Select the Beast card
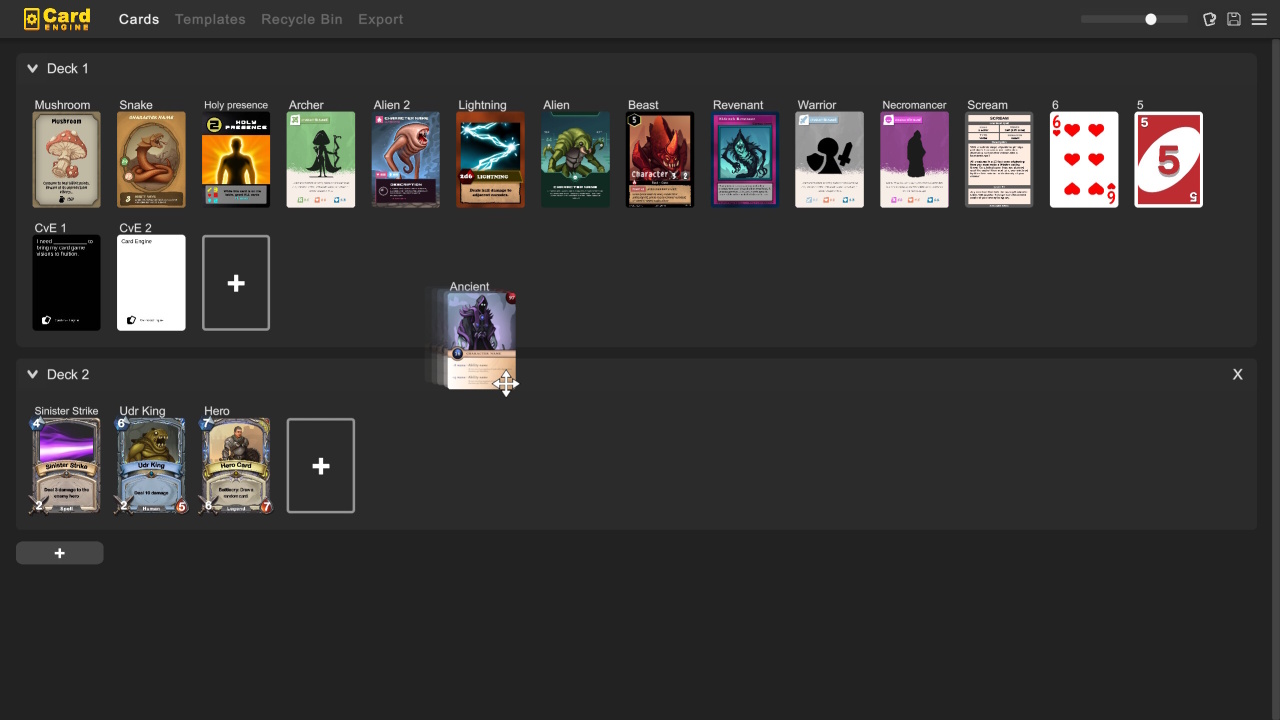Image resolution: width=1280 pixels, height=720 pixels. pos(660,160)
